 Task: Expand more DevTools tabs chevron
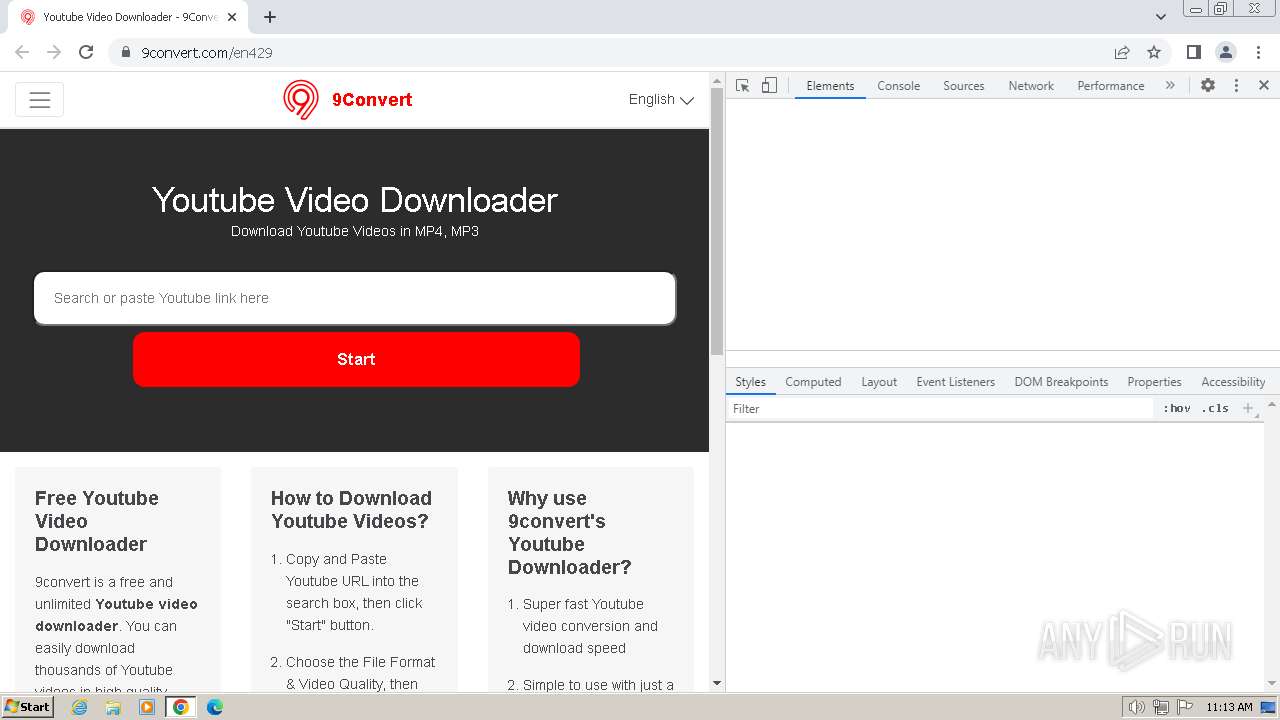click(1170, 86)
